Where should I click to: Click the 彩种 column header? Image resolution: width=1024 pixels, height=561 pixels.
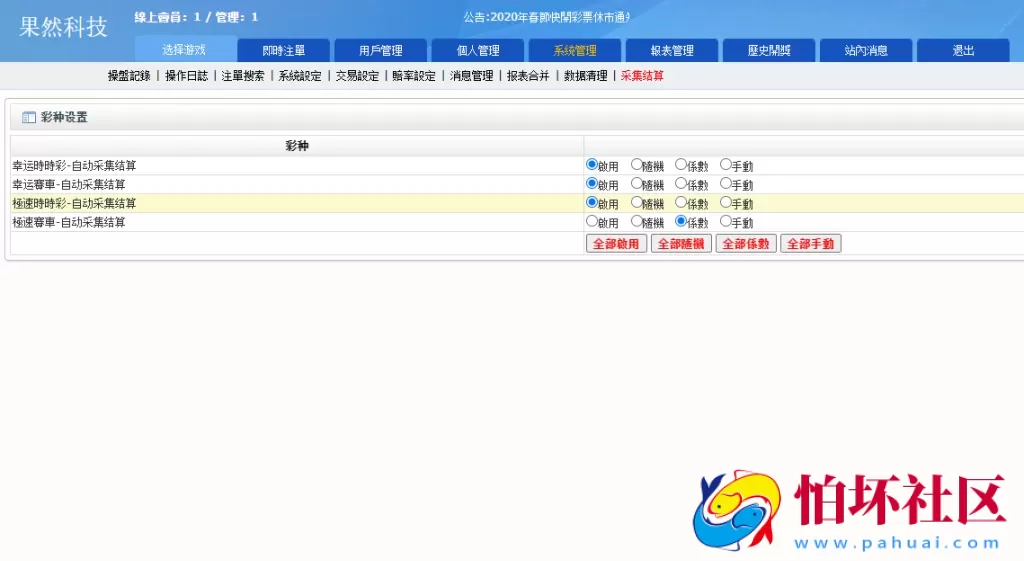(297, 146)
